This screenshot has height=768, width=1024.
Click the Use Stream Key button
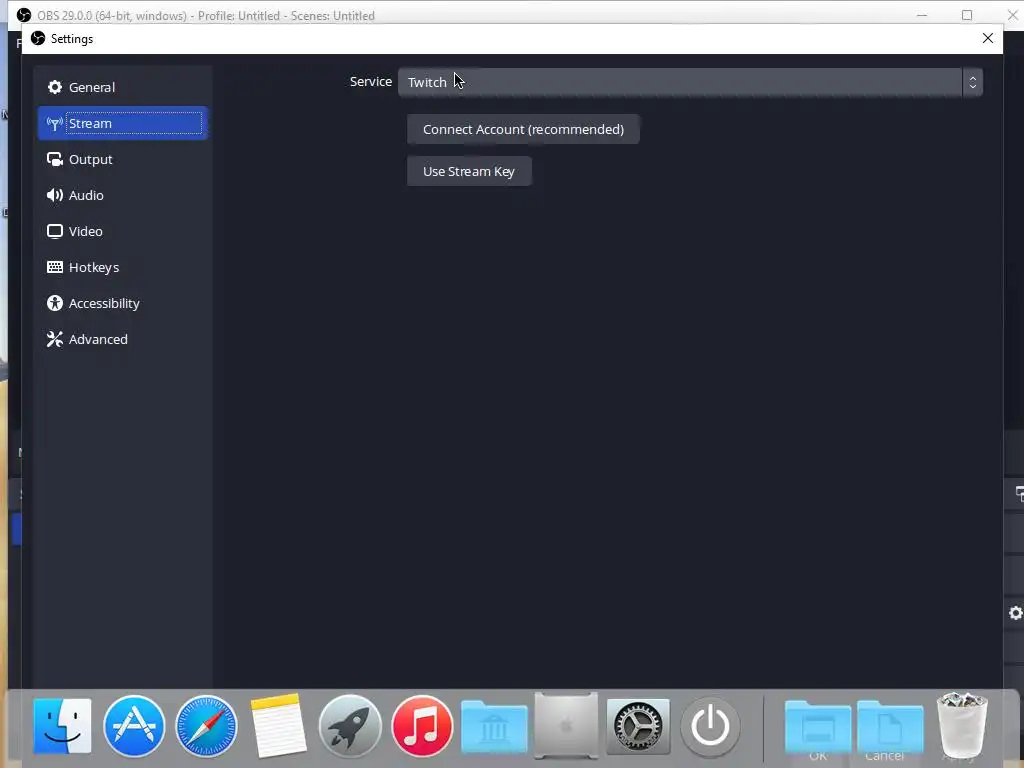click(469, 171)
